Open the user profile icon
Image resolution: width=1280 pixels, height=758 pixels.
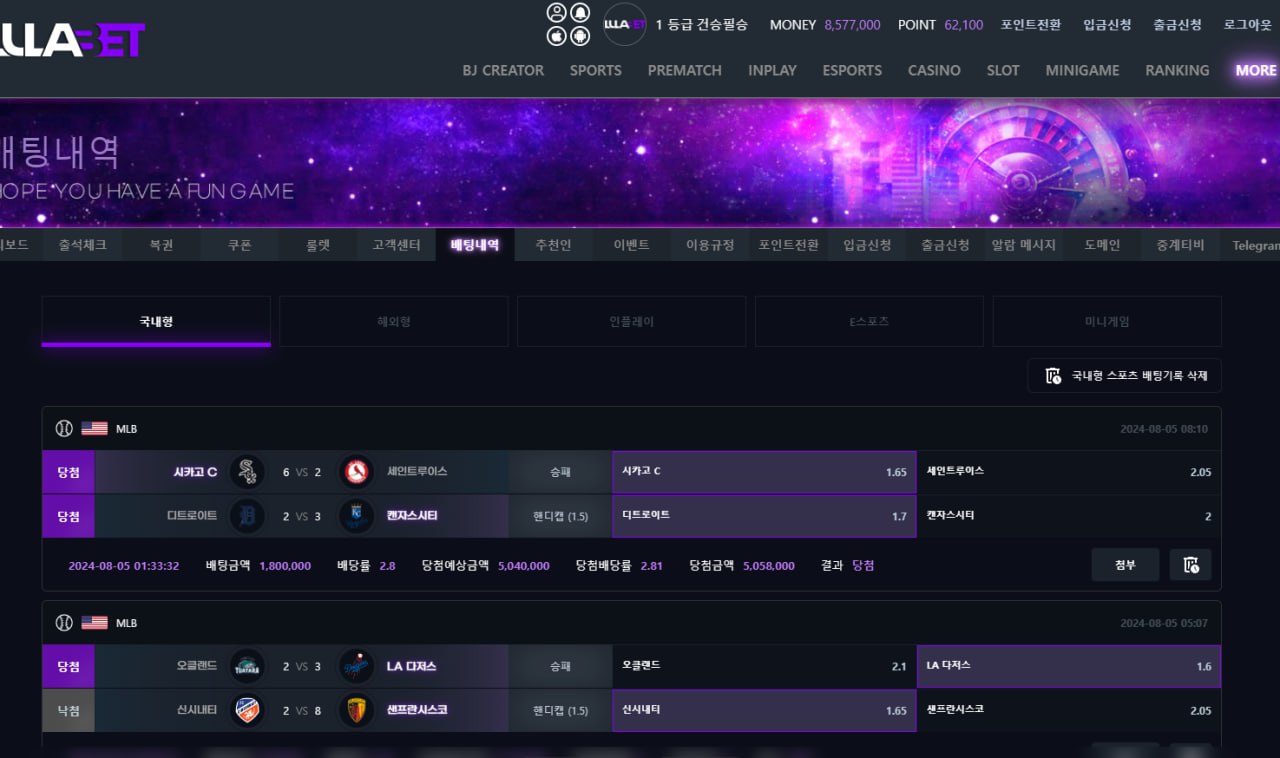557,13
